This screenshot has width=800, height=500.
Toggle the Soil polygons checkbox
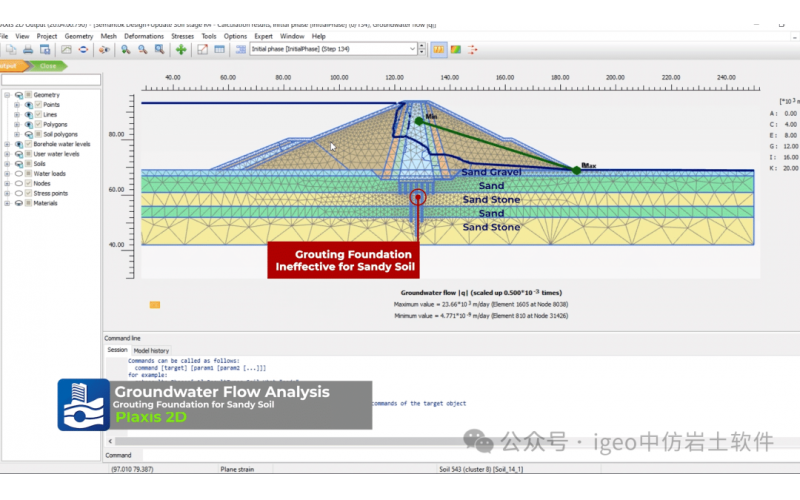[38, 134]
